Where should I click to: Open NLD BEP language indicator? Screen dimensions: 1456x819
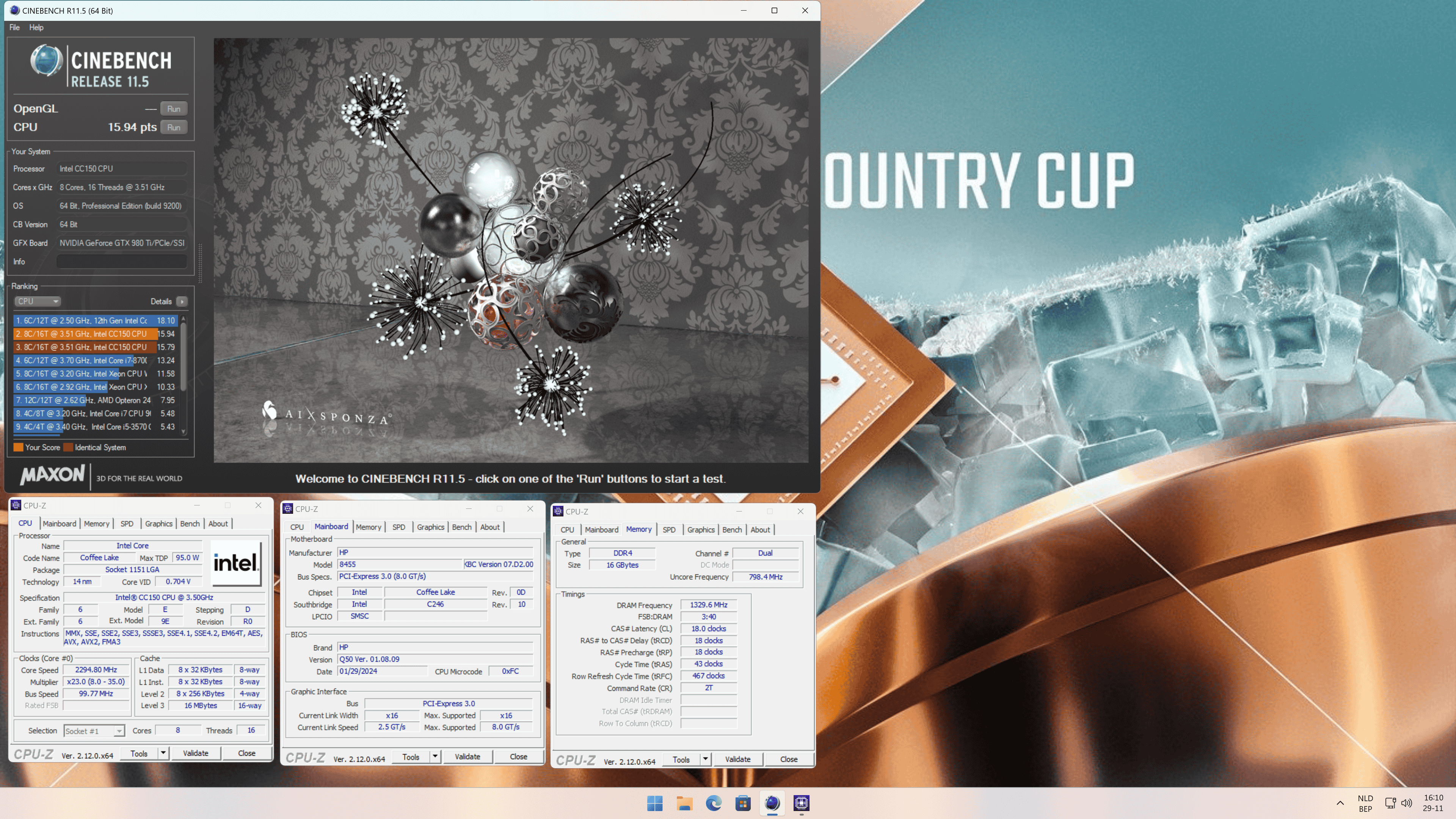[x=1365, y=803]
